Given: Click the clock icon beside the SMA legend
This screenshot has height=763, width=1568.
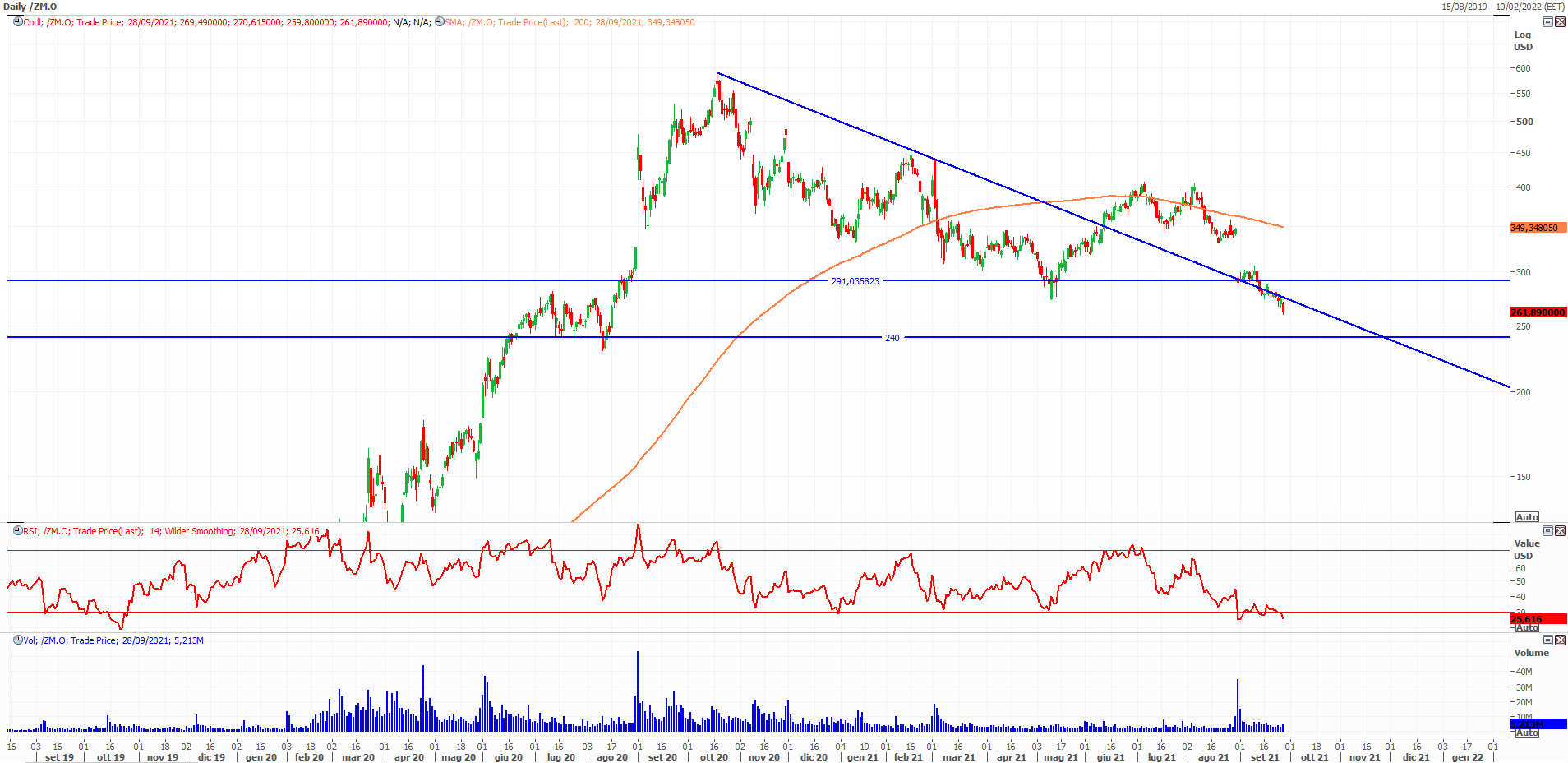Looking at the screenshot, I should (439, 22).
